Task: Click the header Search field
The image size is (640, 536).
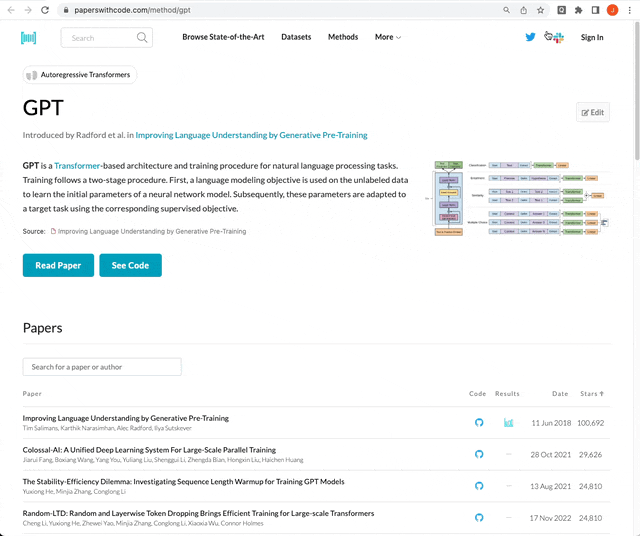Action: 107,38
